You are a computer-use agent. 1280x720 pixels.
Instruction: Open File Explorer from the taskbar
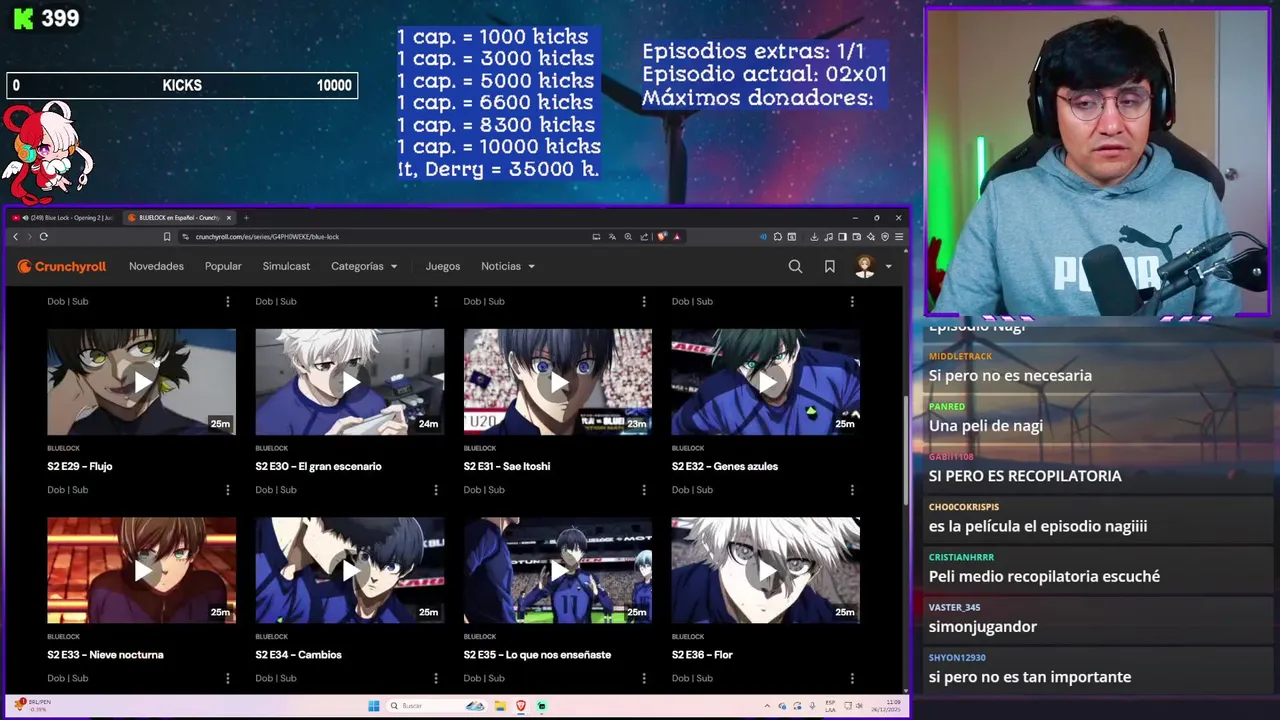click(500, 706)
